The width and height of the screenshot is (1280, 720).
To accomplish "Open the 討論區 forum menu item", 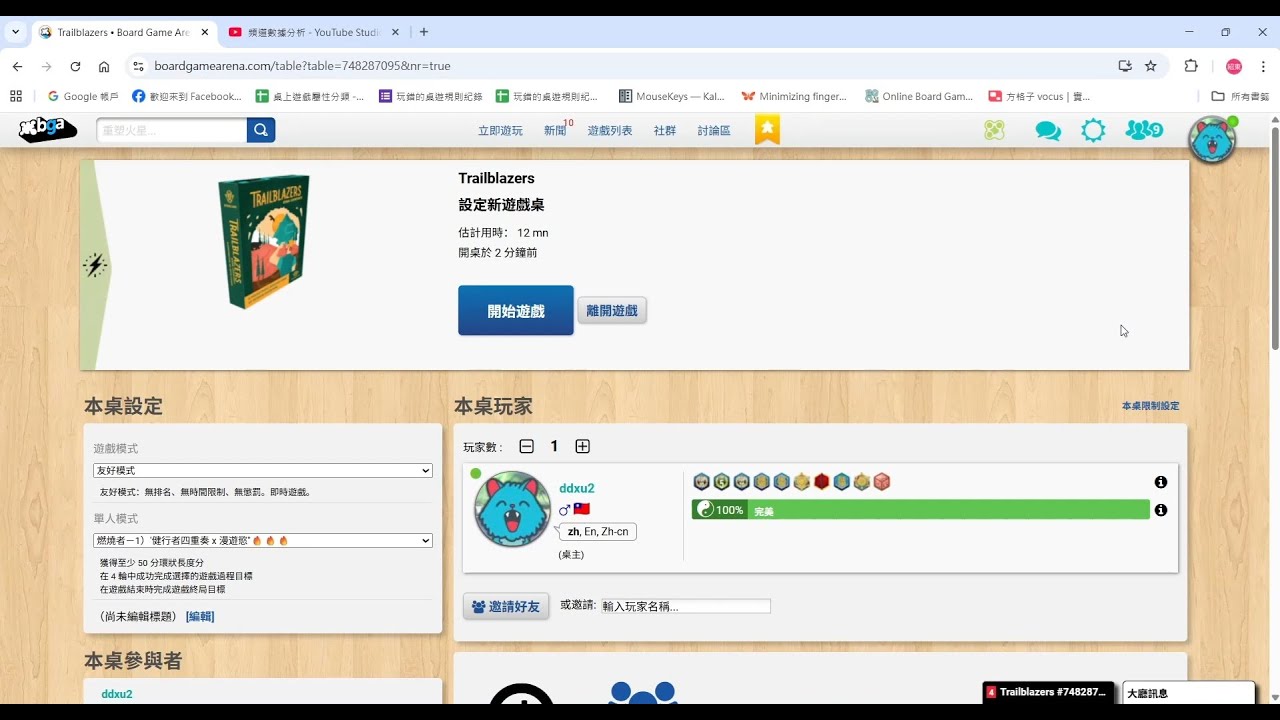I will click(x=714, y=131).
